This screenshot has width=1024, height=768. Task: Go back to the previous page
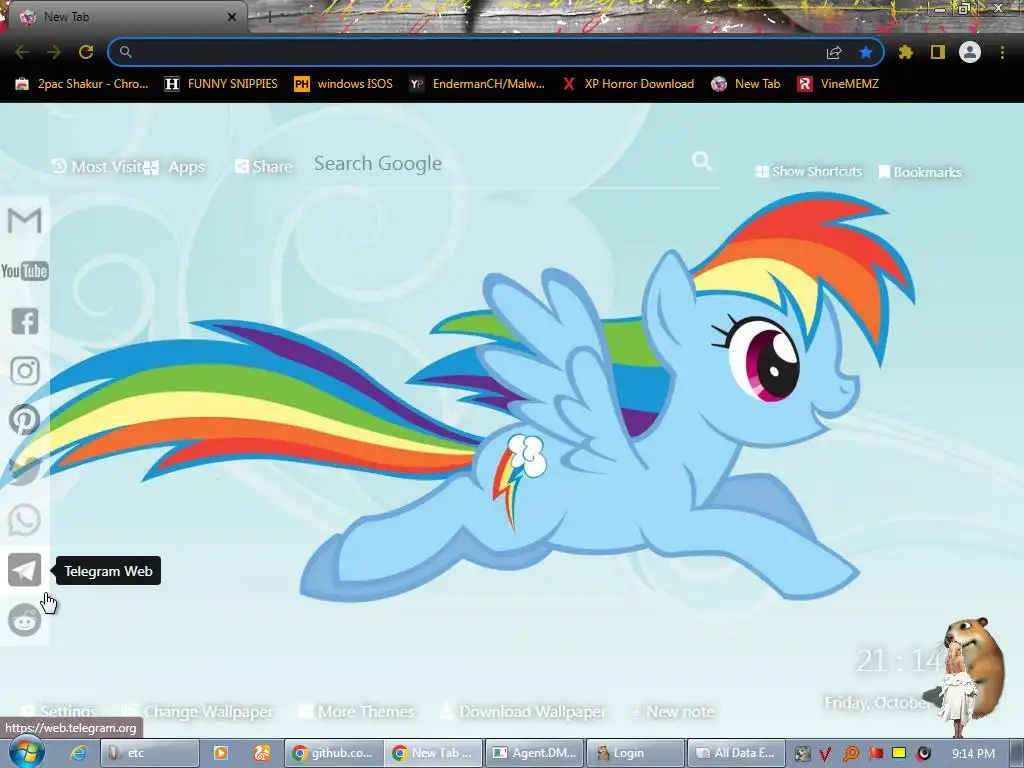pos(22,52)
